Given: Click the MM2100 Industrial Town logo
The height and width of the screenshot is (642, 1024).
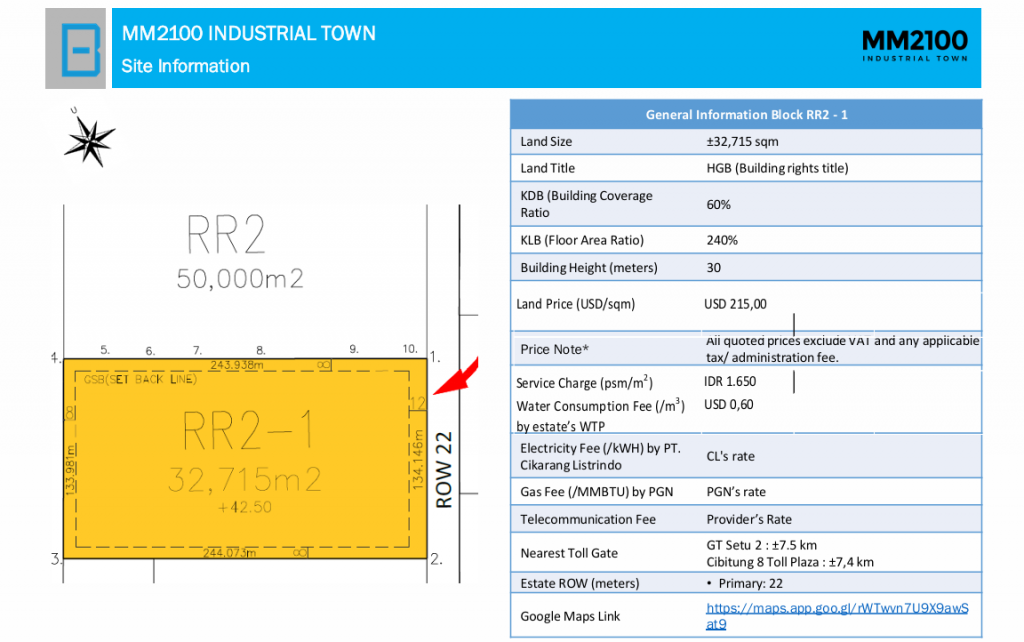Looking at the screenshot, I should [914, 46].
